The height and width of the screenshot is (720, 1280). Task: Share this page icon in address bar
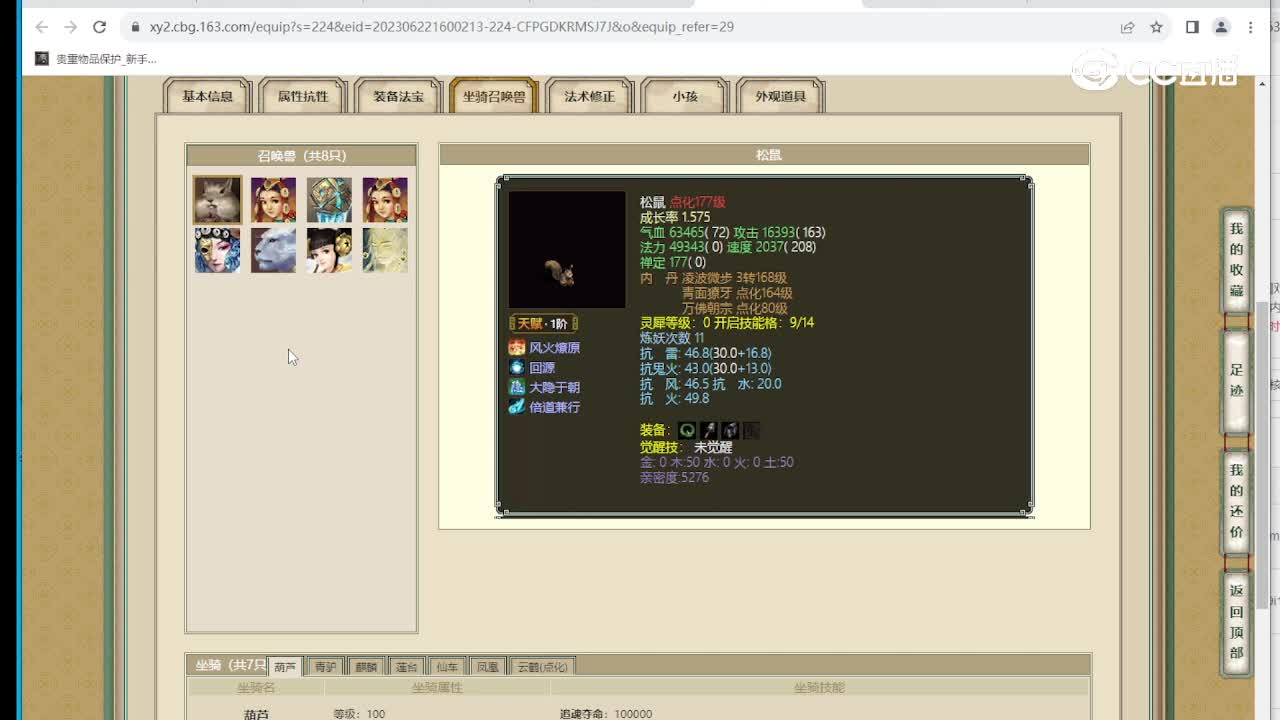(x=1128, y=27)
